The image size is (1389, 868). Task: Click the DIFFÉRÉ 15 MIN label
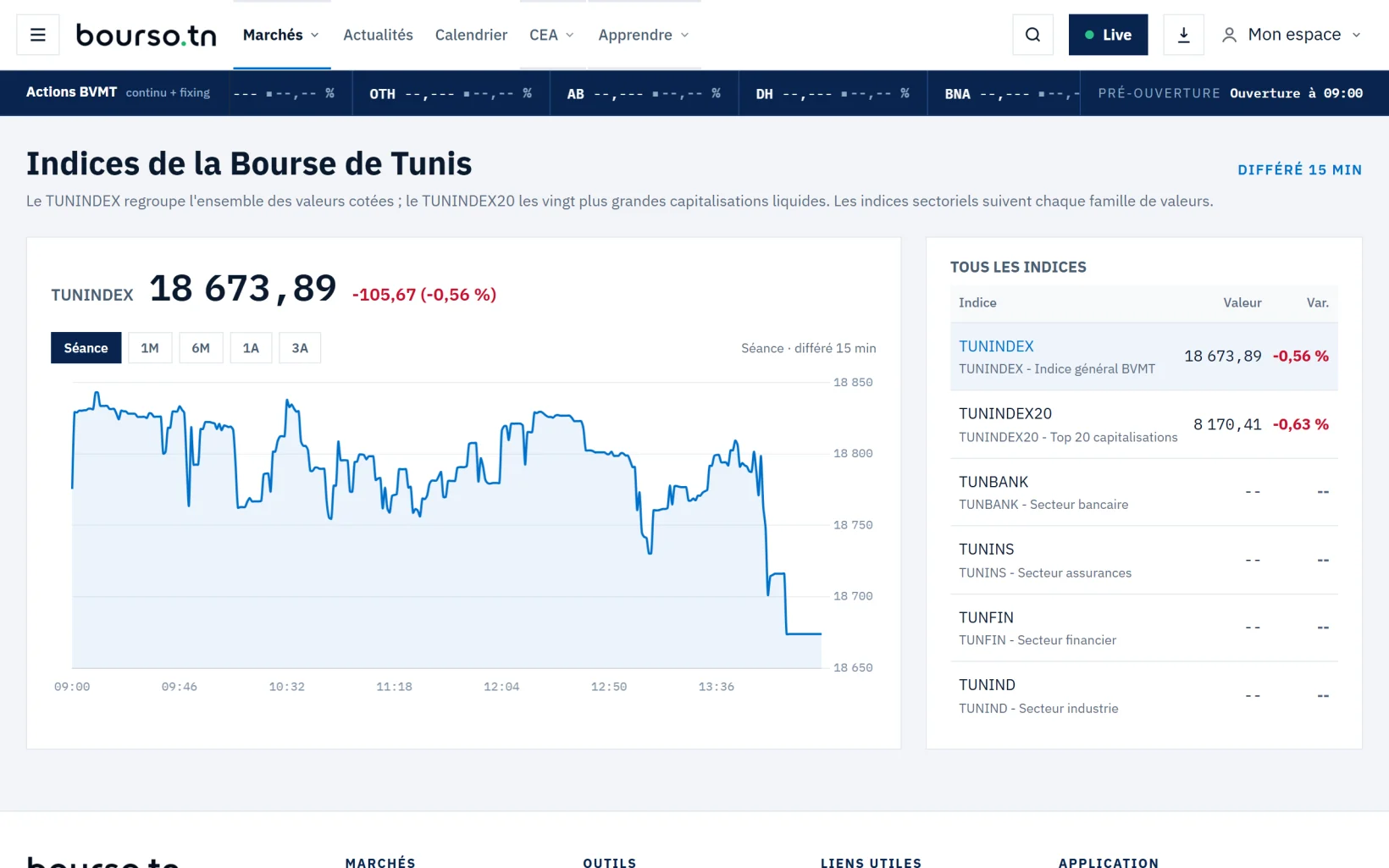tap(1299, 169)
